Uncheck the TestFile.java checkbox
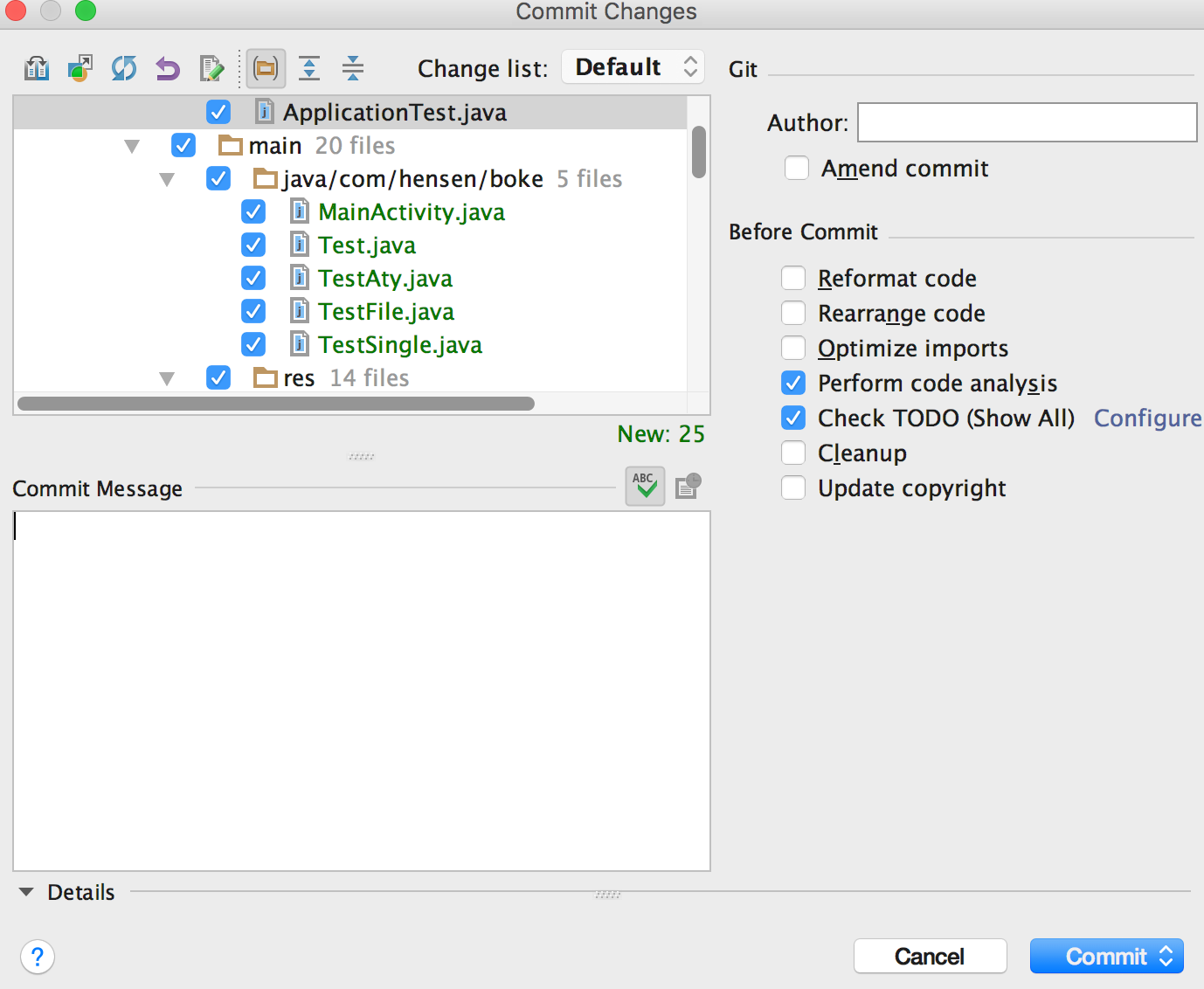This screenshot has height=989, width=1204. coord(253,311)
